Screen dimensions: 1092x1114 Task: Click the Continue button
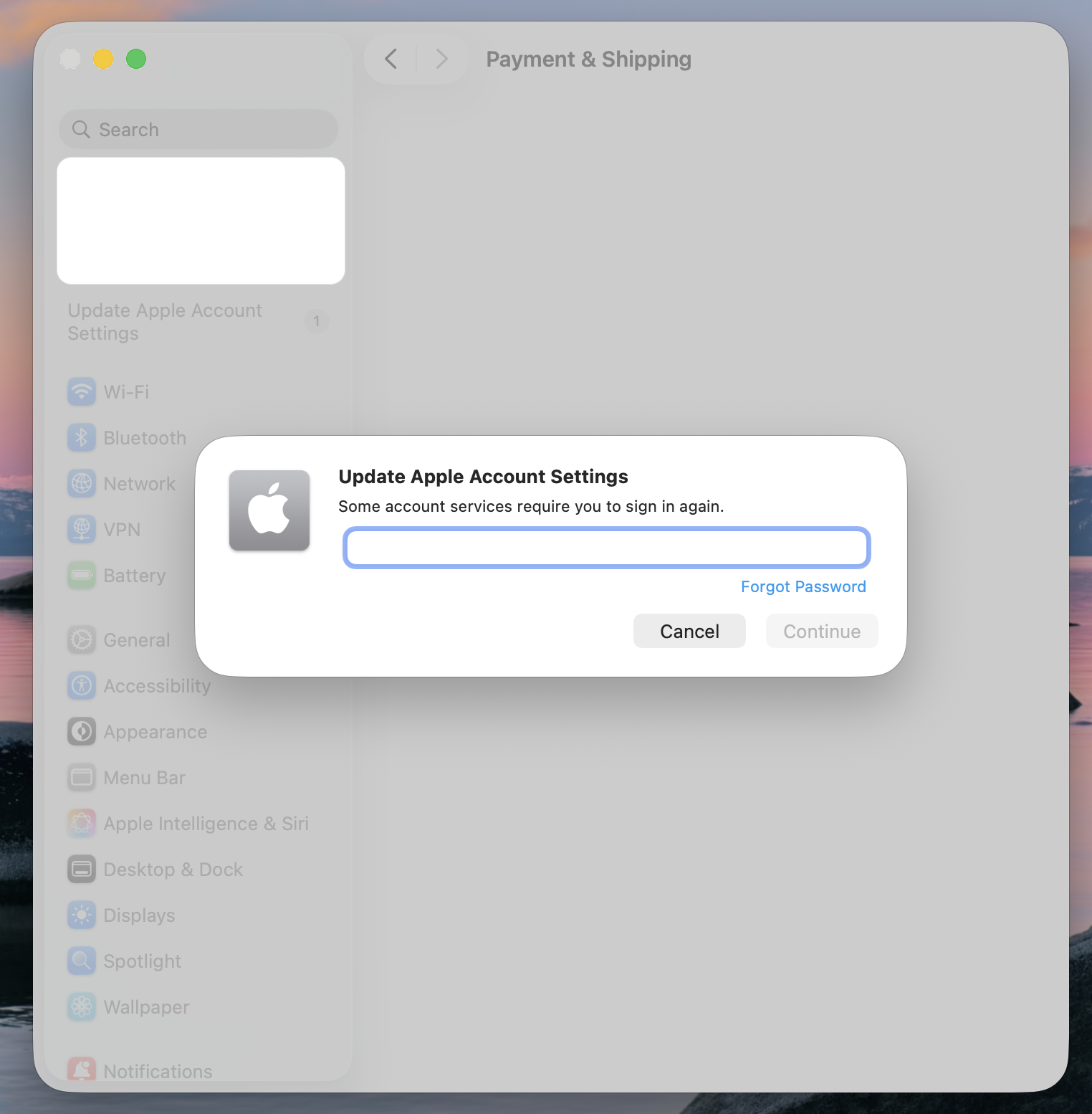822,631
